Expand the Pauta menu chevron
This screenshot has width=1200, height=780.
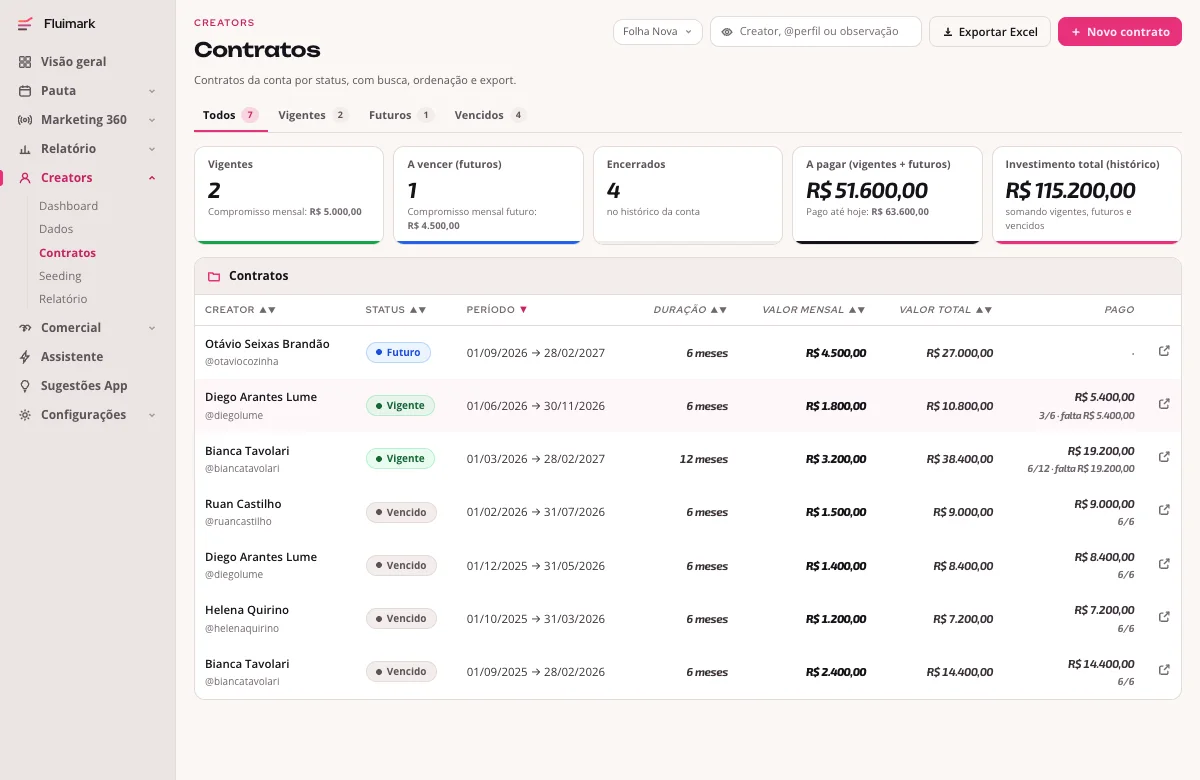click(152, 91)
